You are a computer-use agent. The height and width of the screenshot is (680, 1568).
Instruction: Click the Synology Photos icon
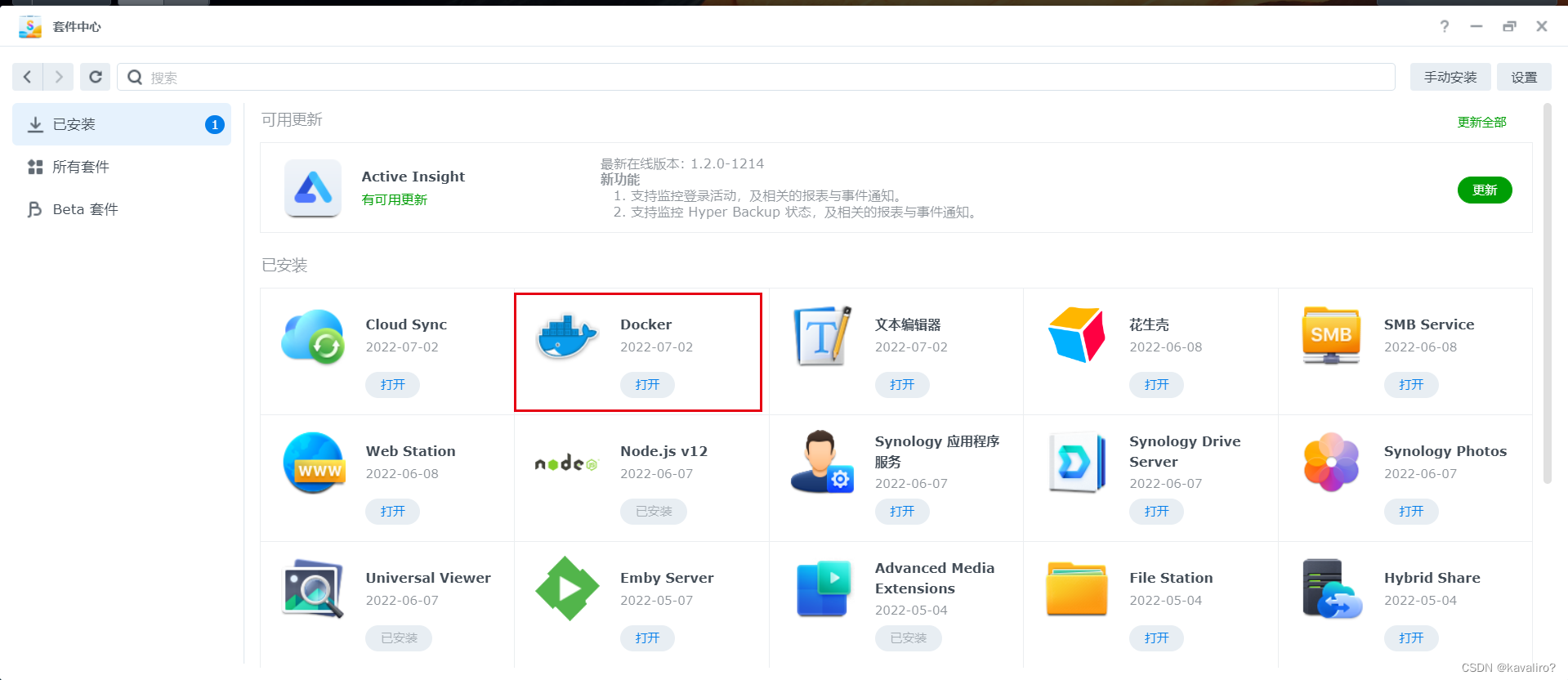click(1331, 462)
